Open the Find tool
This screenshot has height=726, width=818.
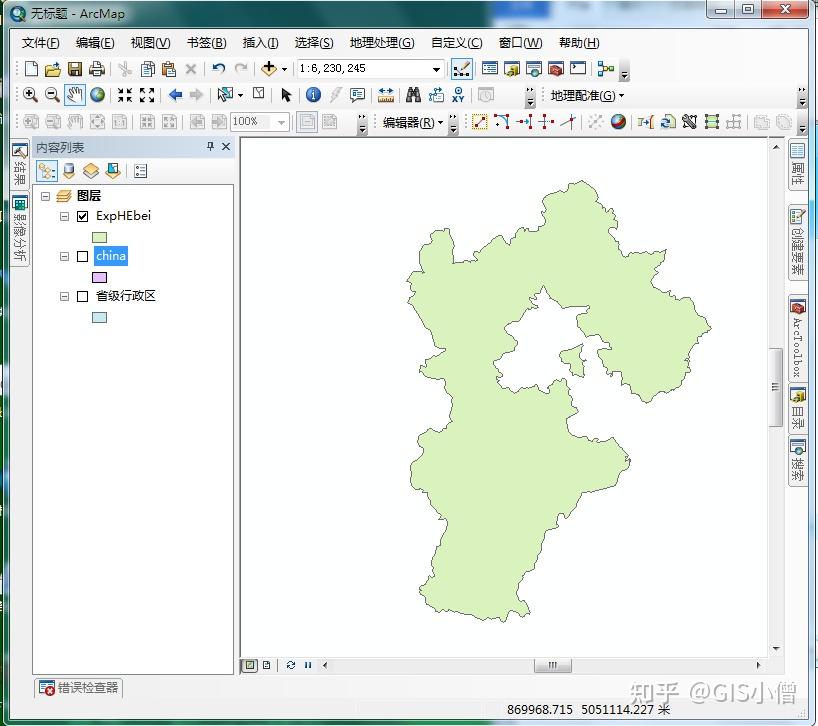point(414,95)
